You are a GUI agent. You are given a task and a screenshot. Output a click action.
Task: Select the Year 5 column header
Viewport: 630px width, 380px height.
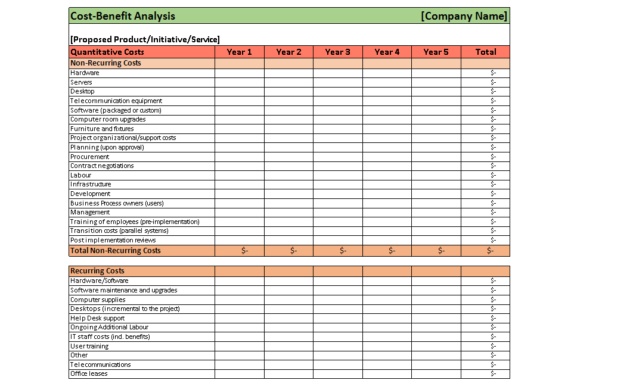[x=436, y=52]
